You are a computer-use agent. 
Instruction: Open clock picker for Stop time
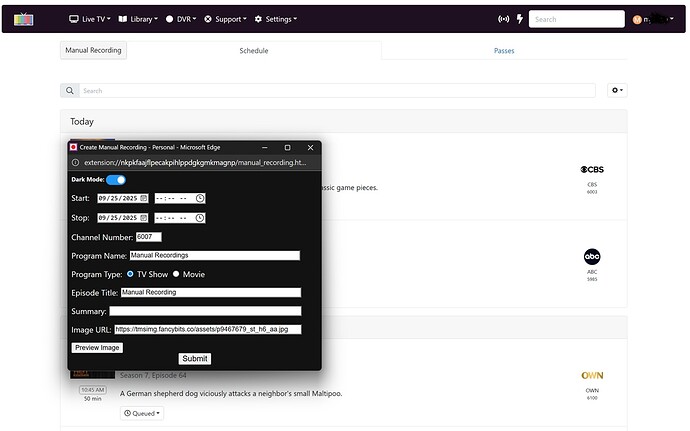coord(200,218)
